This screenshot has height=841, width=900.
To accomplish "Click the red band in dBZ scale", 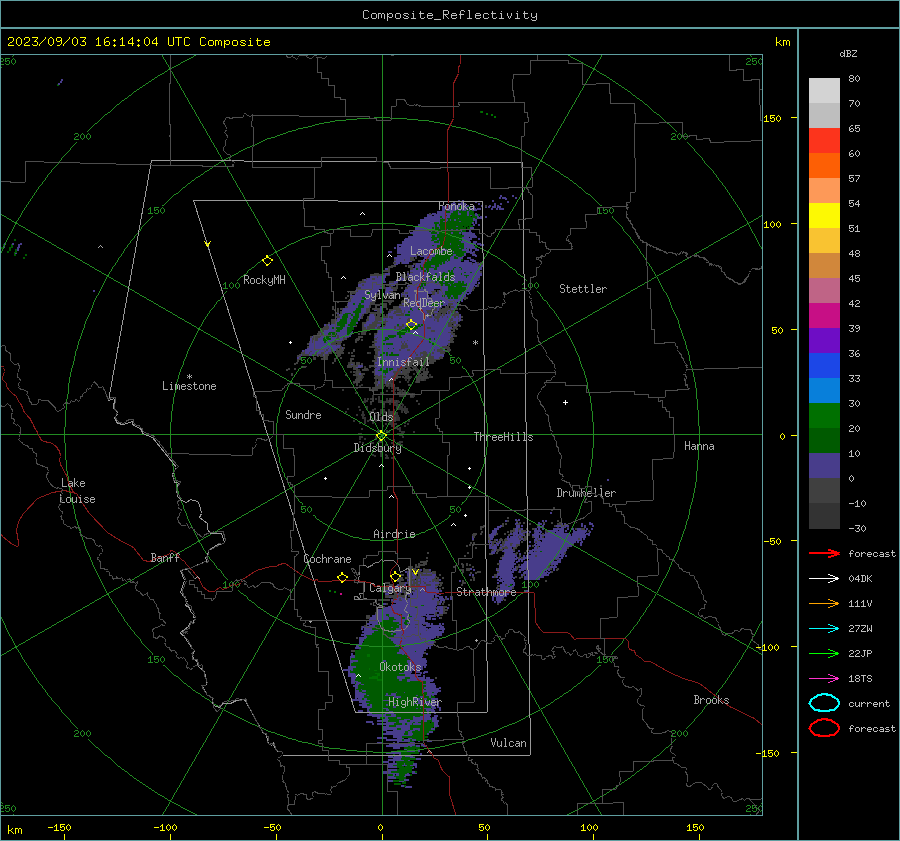I will coord(824,141).
